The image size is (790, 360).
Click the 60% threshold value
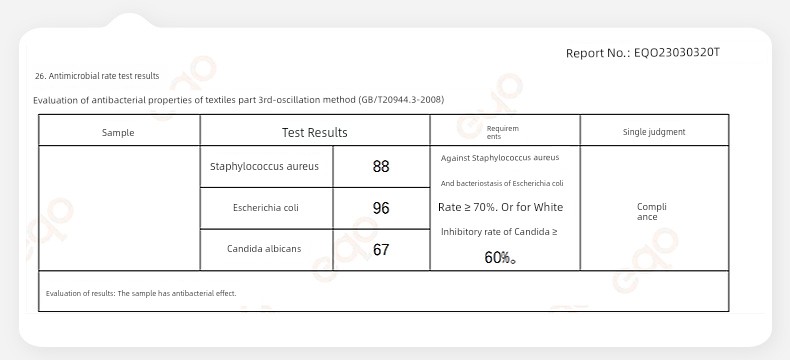[x=500, y=258]
